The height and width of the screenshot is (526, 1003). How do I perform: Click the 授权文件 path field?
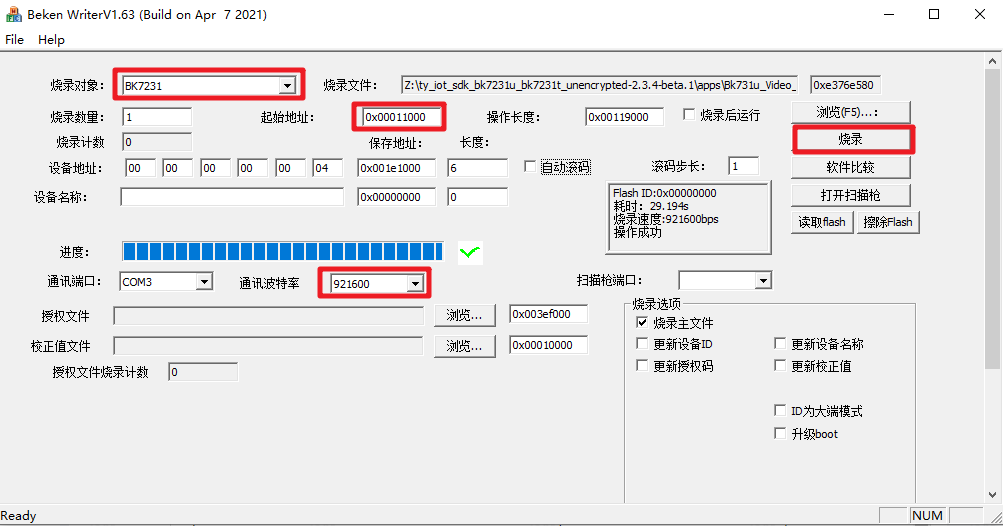pyautogui.click(x=269, y=315)
